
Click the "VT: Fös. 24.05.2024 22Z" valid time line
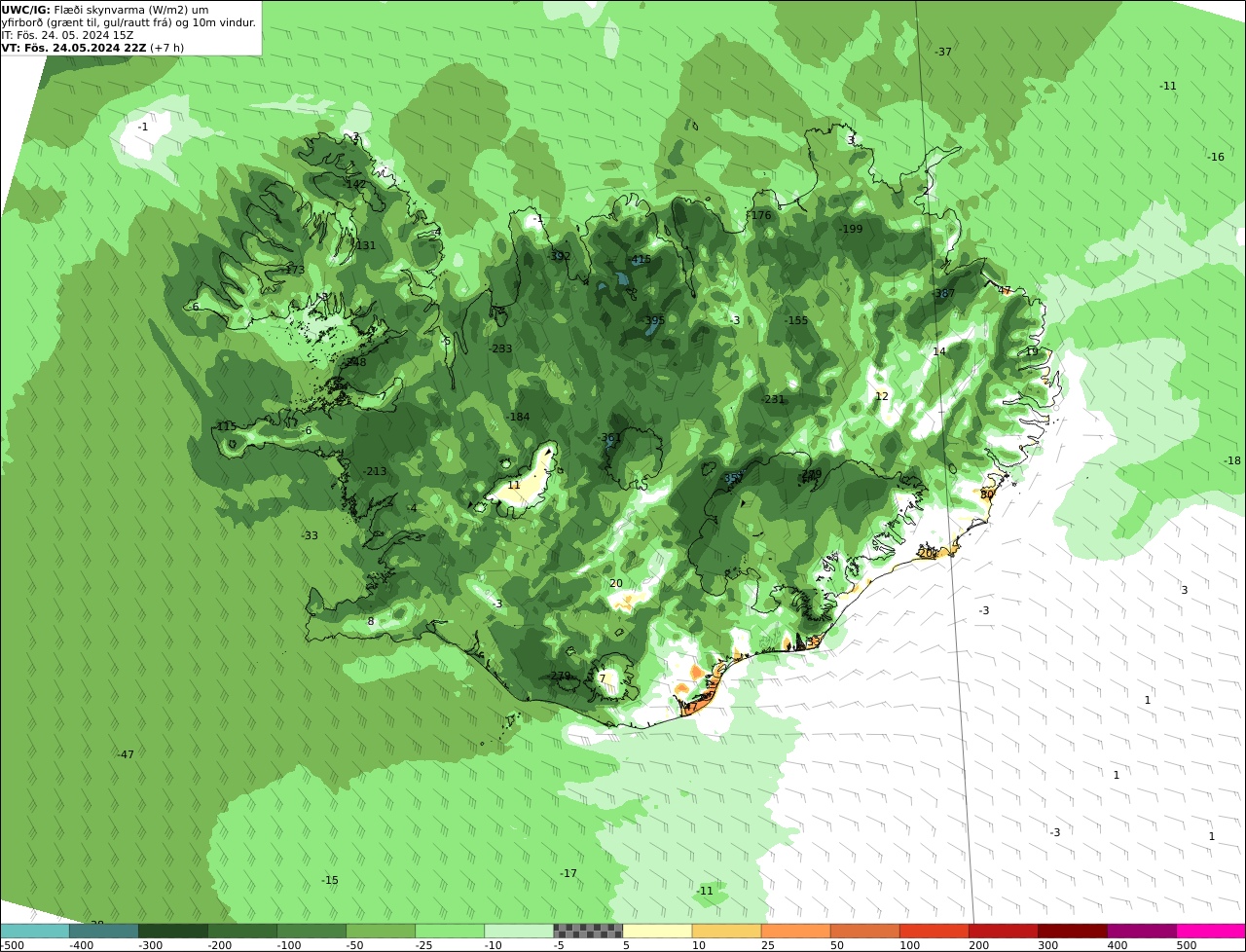click(74, 48)
